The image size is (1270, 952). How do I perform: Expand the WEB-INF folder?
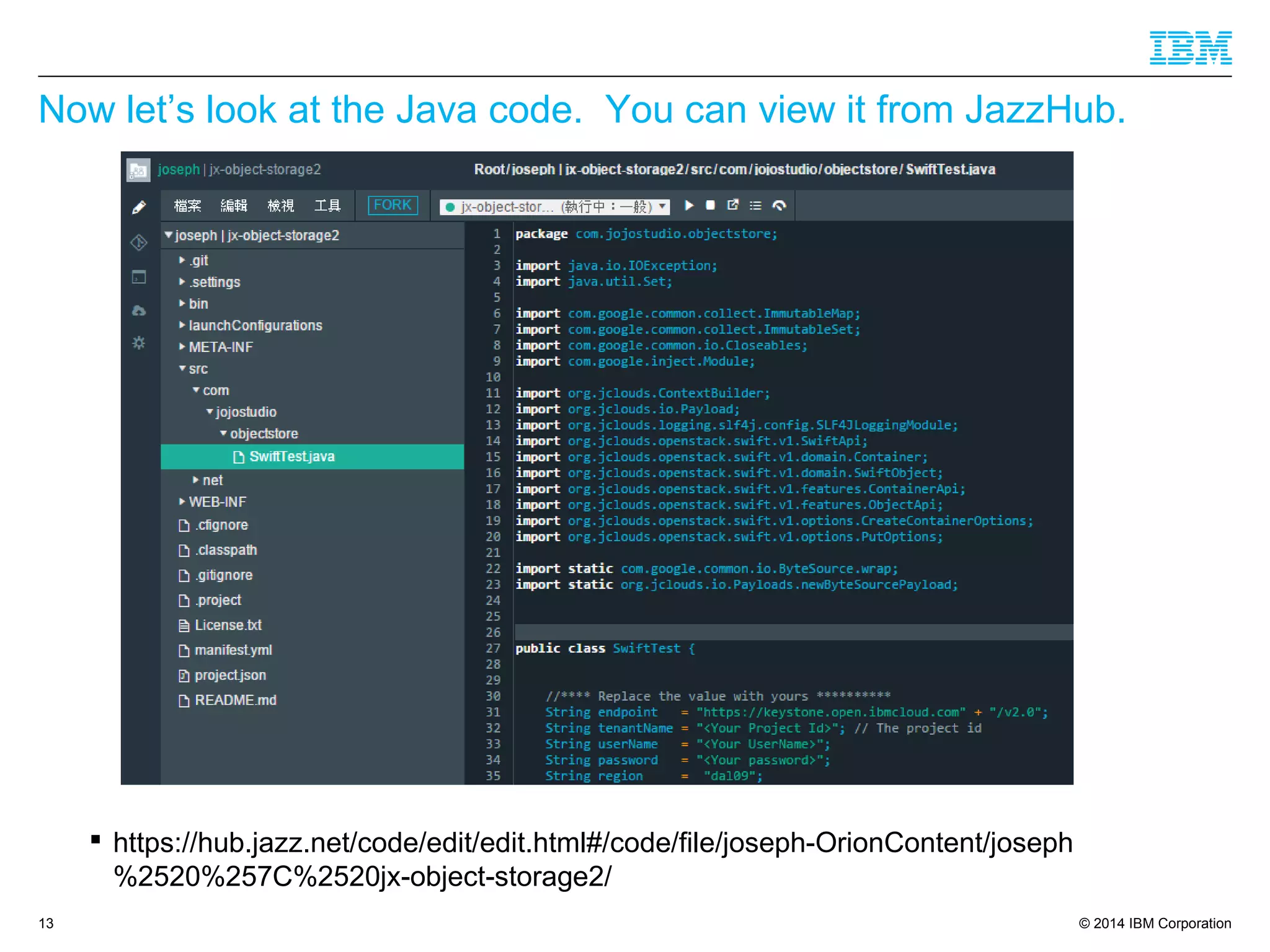click(182, 501)
